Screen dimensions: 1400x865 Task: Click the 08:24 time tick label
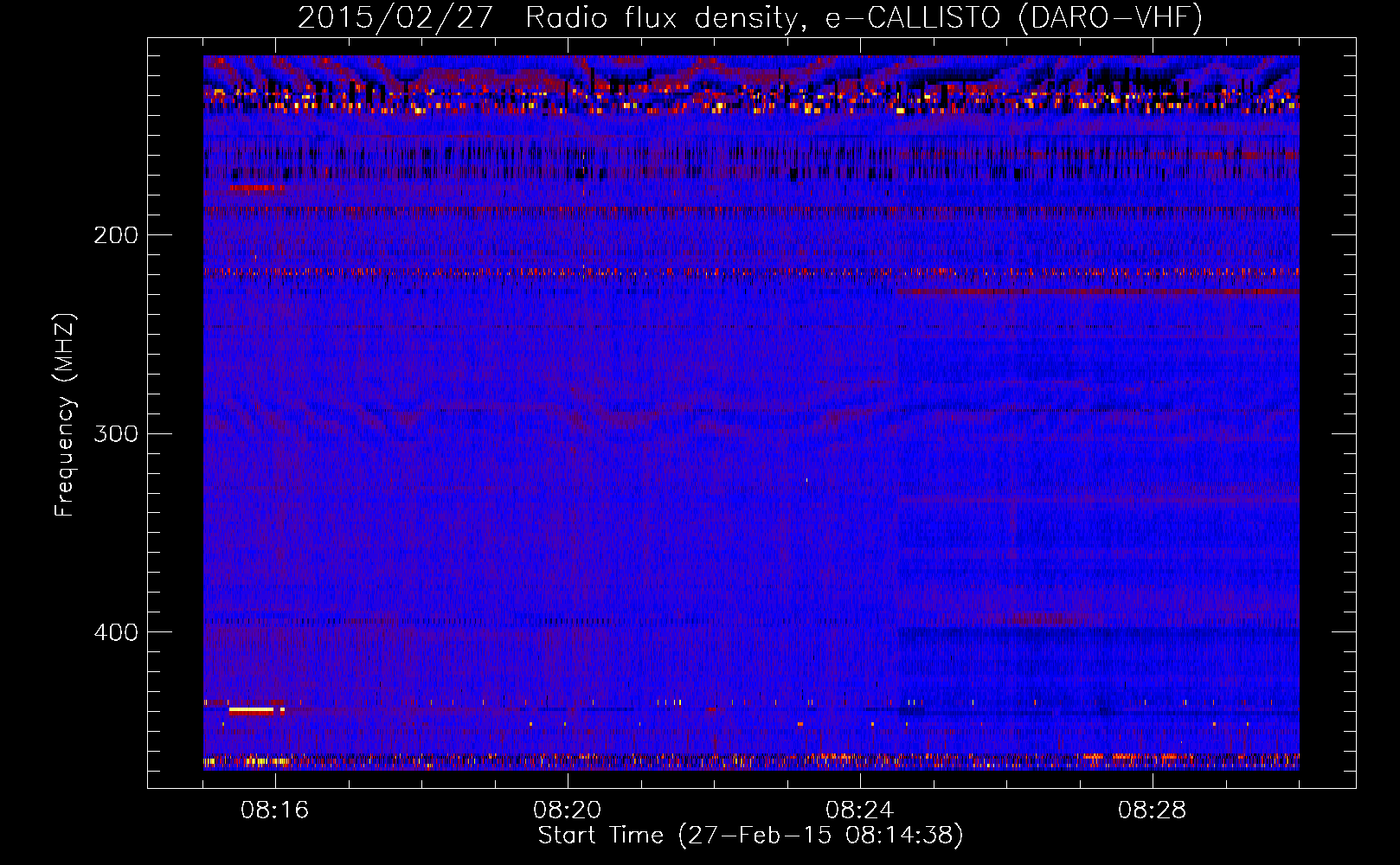click(860, 811)
